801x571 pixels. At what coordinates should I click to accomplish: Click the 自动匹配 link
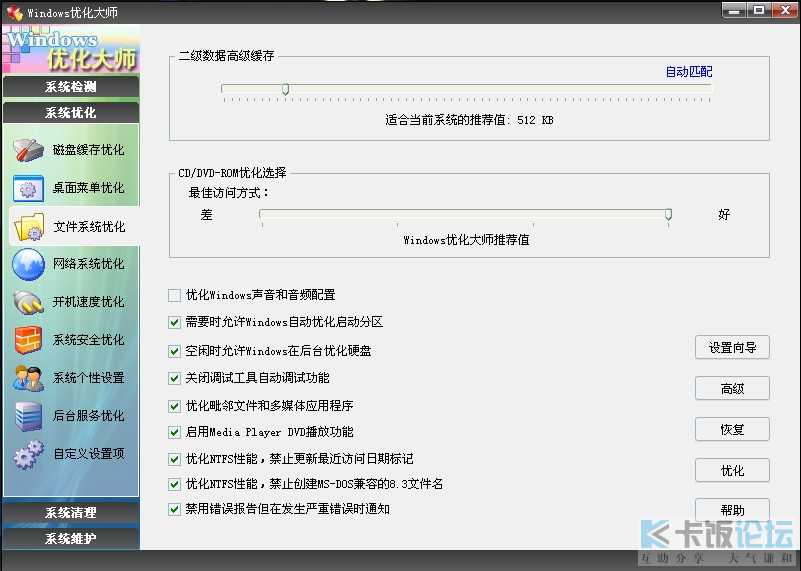pos(689,72)
